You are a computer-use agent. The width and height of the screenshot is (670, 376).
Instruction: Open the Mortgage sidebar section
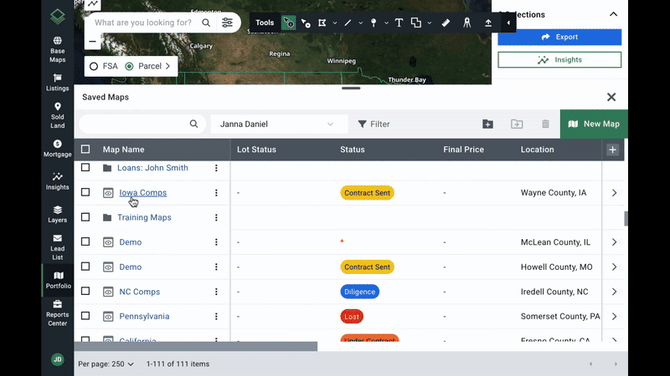tap(57, 148)
